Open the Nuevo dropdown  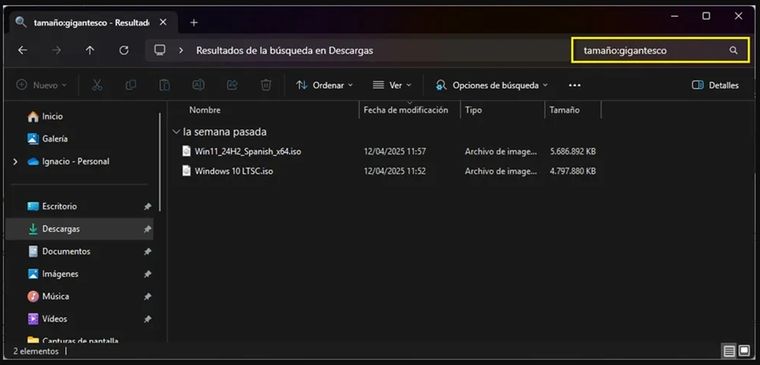[x=42, y=85]
